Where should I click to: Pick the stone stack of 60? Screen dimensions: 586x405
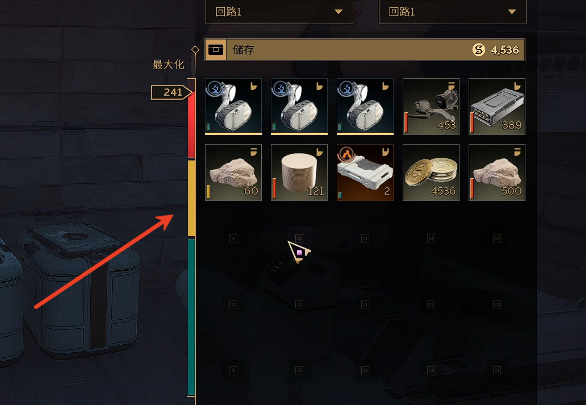(233, 172)
